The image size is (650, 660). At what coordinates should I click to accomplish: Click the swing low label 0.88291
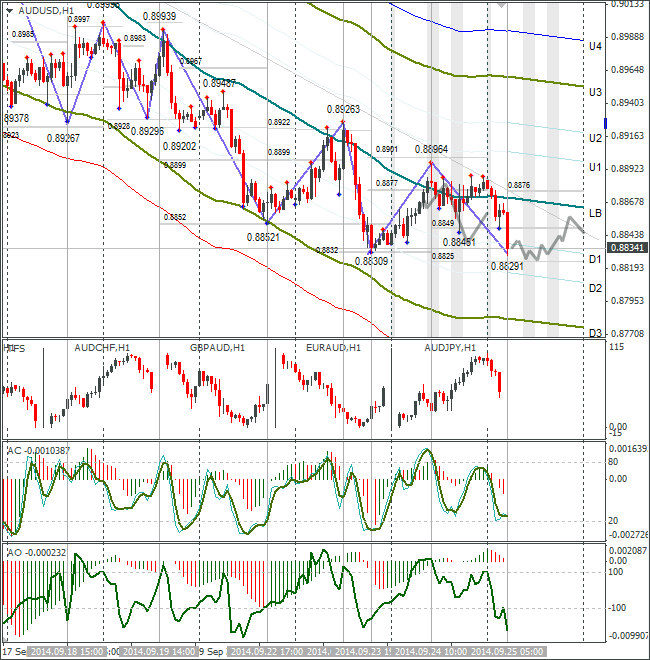pos(507,266)
